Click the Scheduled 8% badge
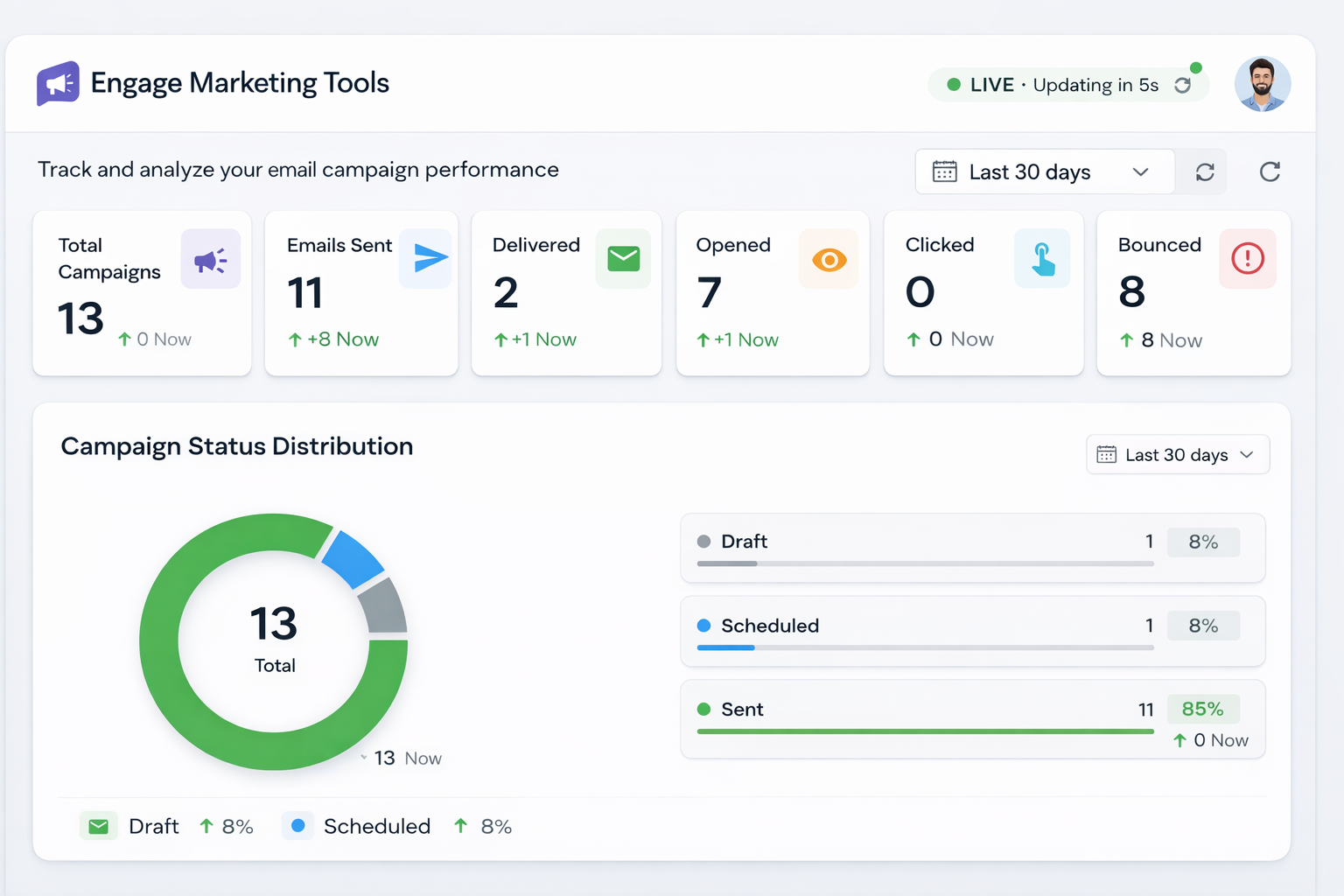The image size is (1344, 896). [1203, 626]
